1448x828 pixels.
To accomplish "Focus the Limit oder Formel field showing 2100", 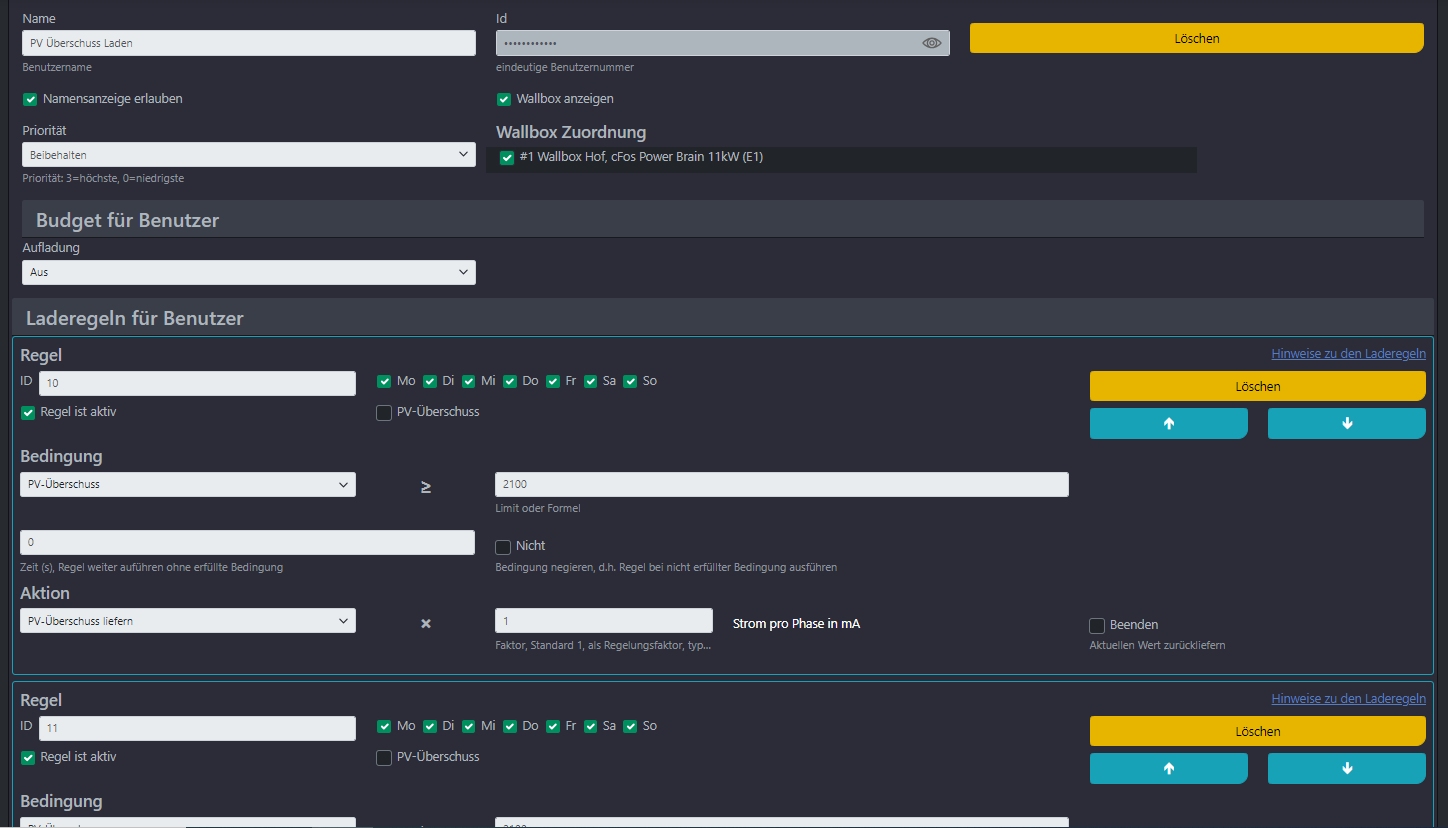I will tap(782, 484).
